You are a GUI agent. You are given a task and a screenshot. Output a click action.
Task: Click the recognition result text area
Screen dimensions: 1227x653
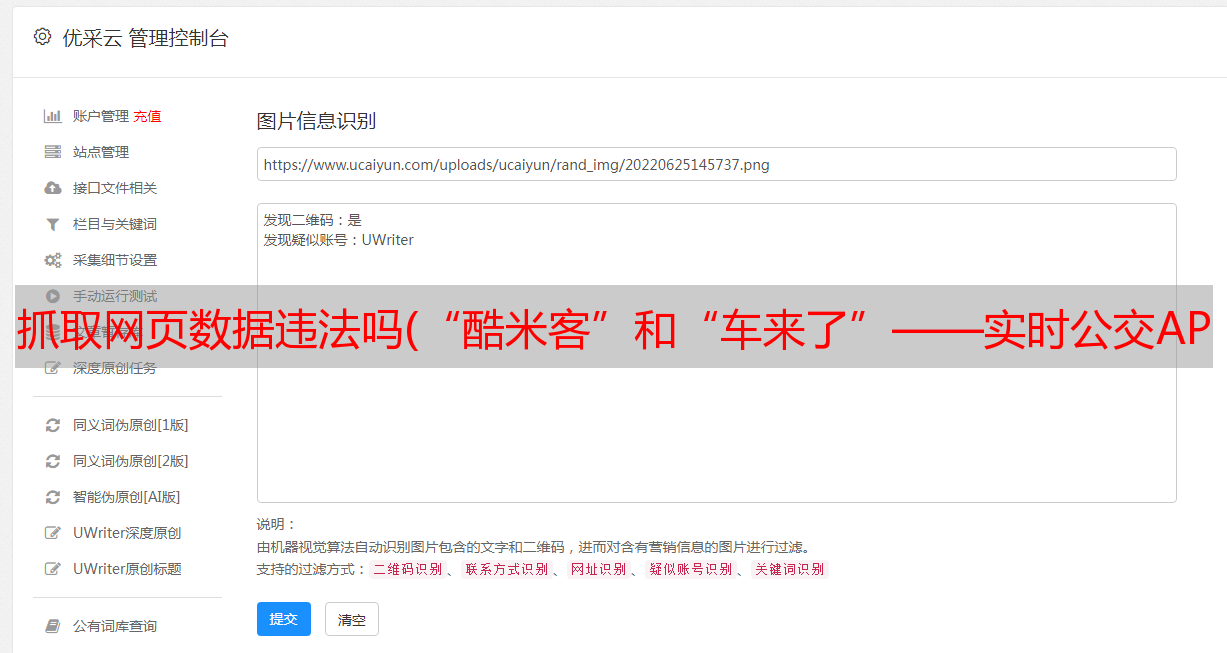click(x=716, y=353)
